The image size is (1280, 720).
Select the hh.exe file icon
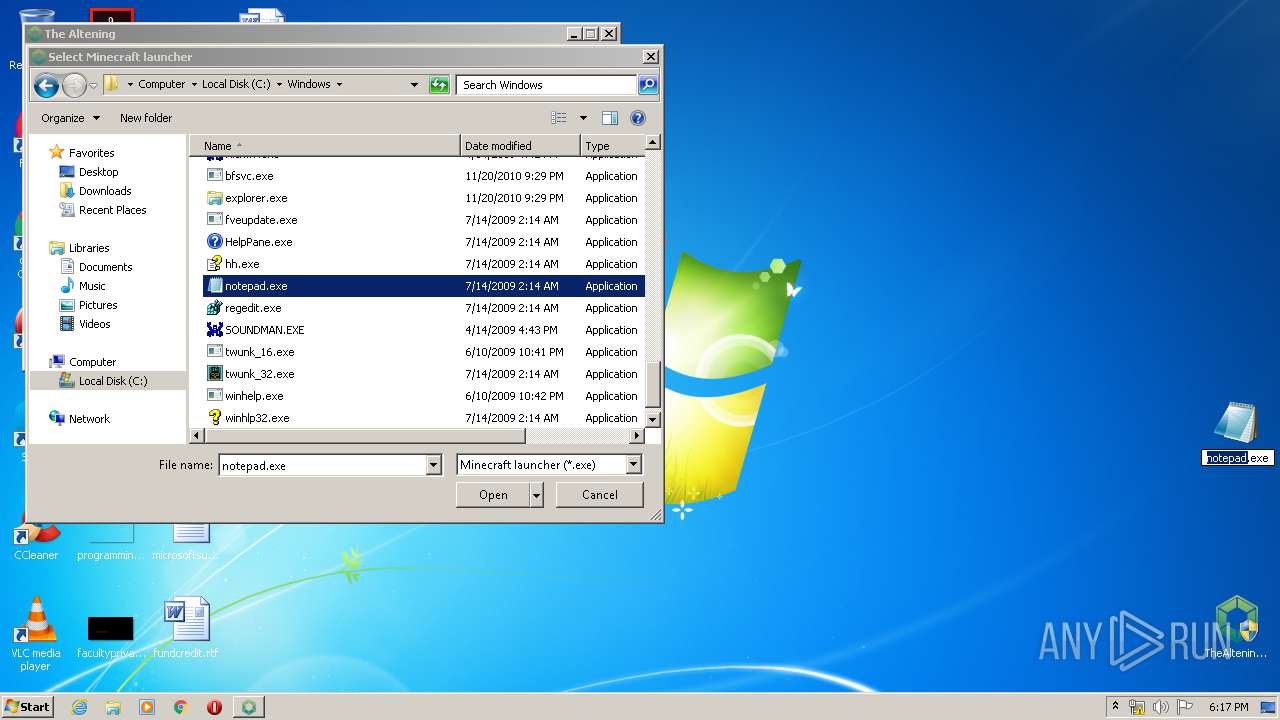tap(214, 263)
